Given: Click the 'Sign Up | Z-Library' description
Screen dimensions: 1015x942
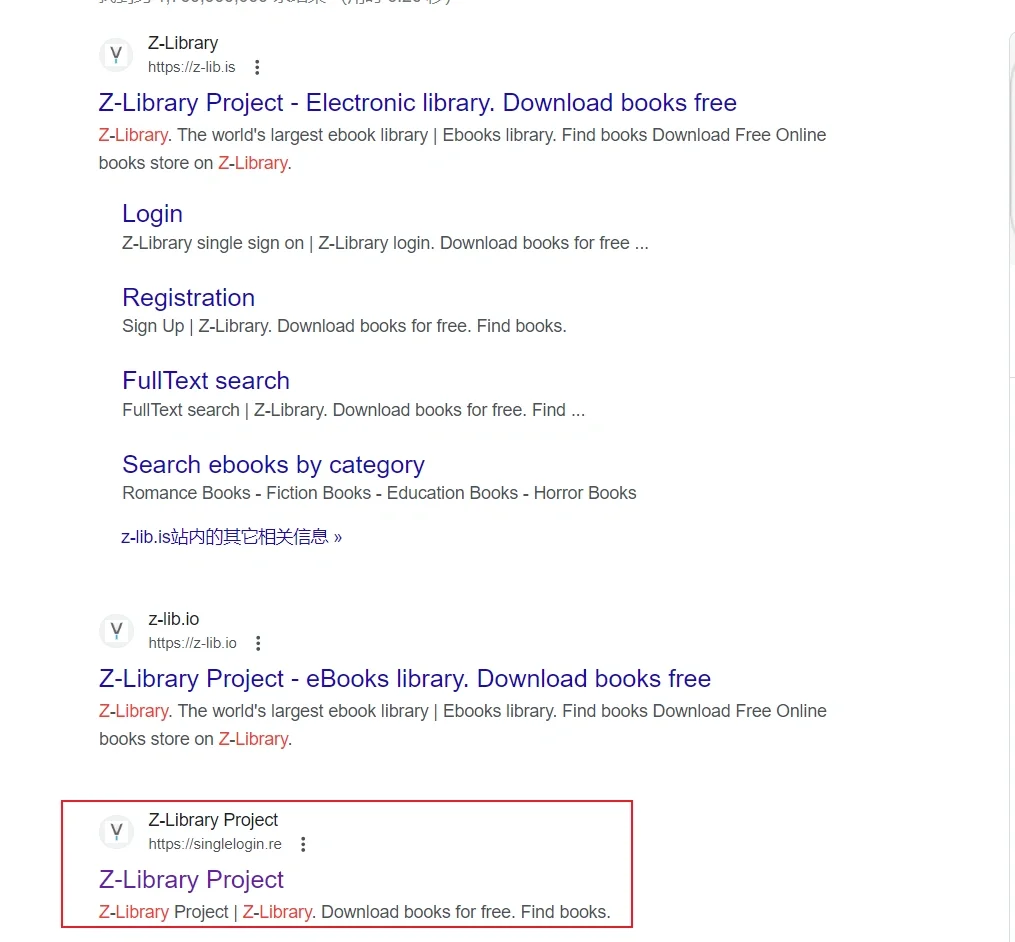Looking at the screenshot, I should click(344, 326).
